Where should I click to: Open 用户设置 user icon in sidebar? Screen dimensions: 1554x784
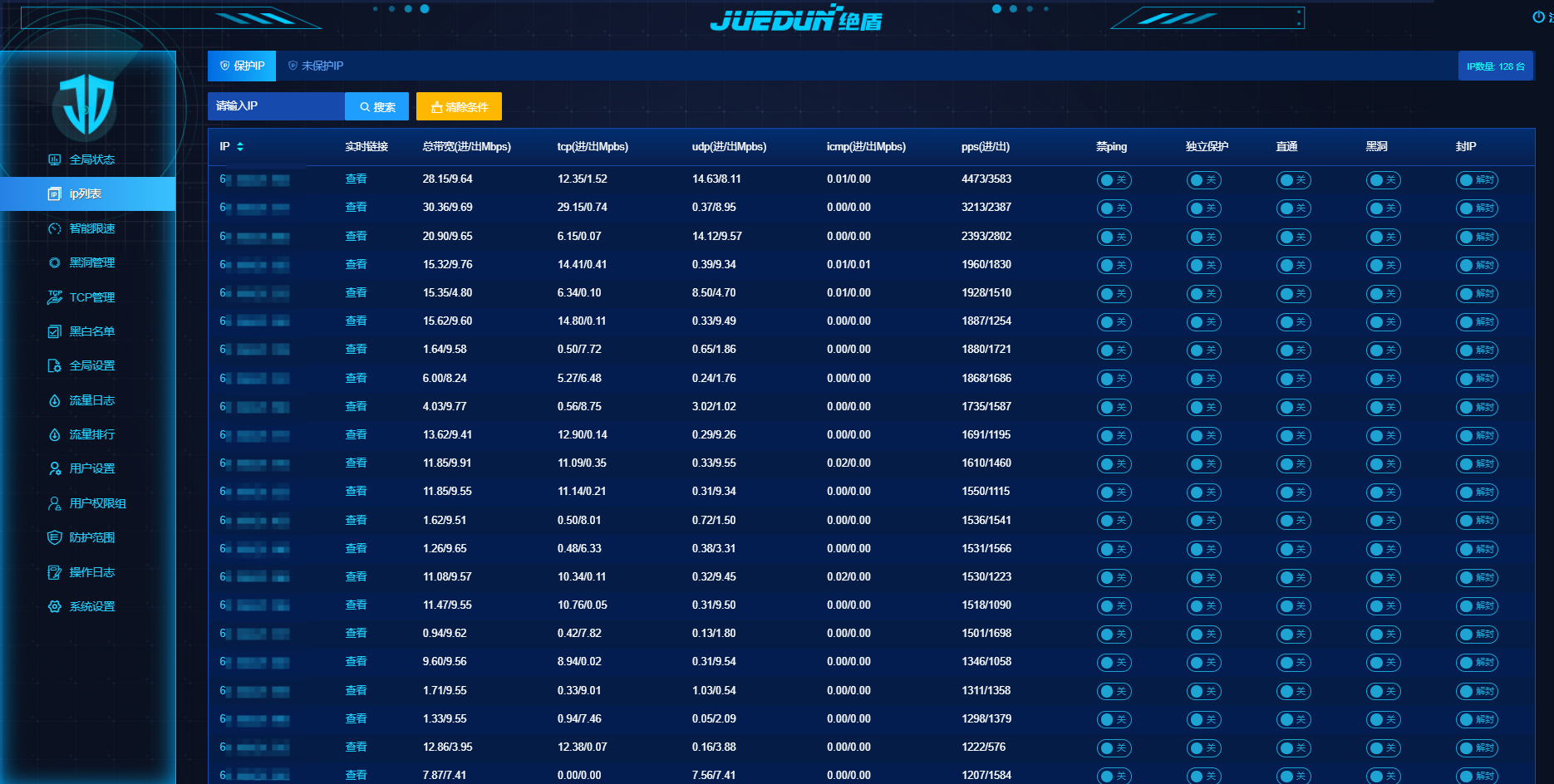(55, 468)
